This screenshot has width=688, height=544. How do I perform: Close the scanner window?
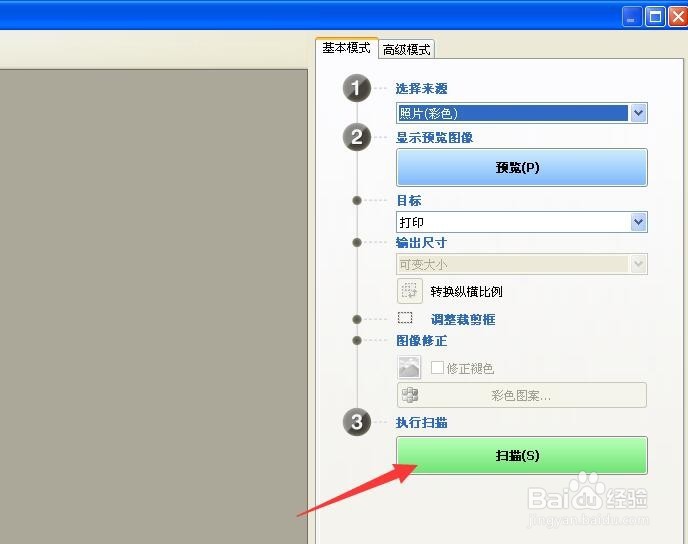678,18
